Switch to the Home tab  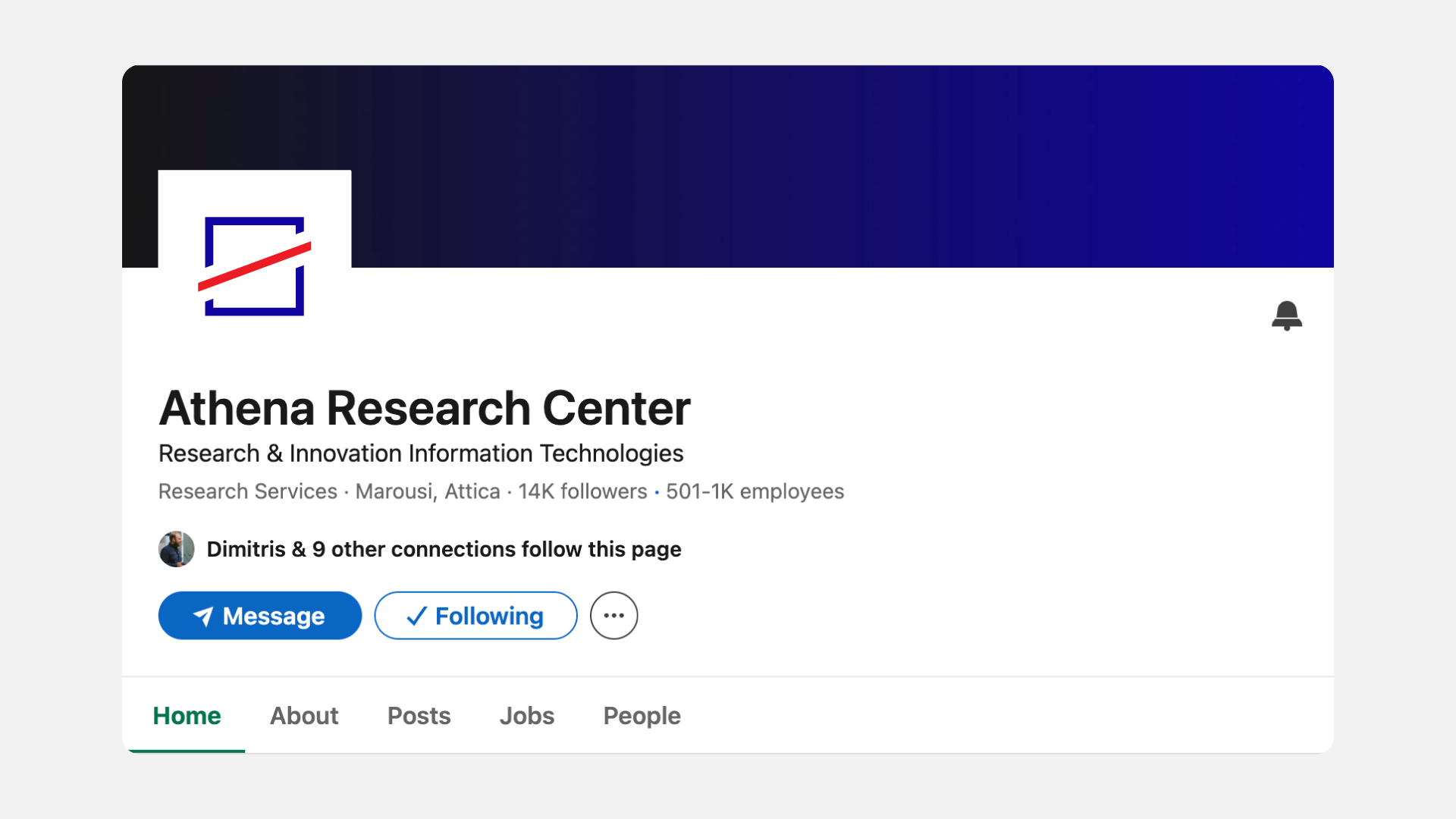click(187, 716)
